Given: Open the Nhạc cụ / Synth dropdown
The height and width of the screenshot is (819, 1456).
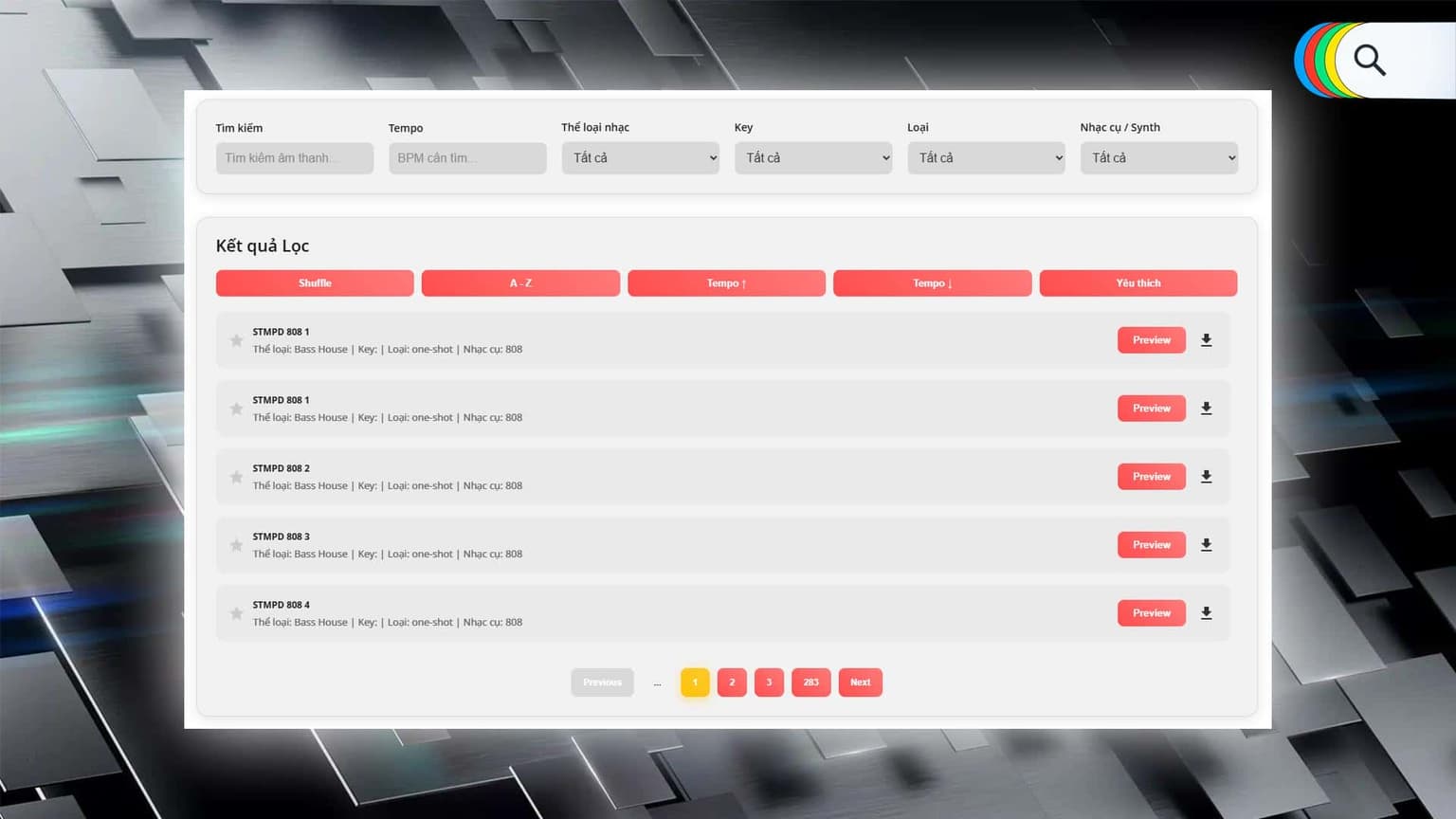Looking at the screenshot, I should click(1159, 158).
